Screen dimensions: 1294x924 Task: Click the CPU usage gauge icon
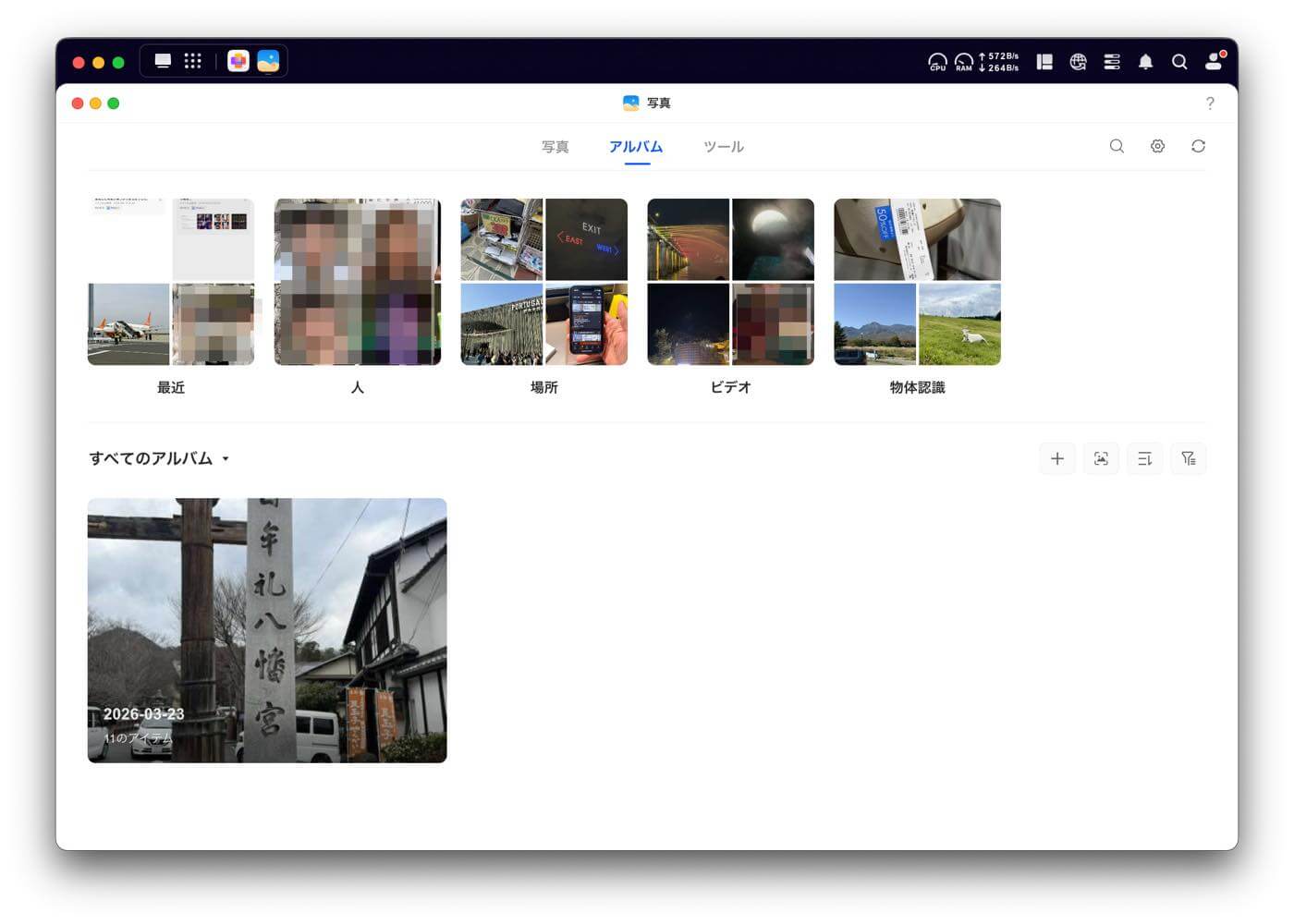(x=937, y=62)
